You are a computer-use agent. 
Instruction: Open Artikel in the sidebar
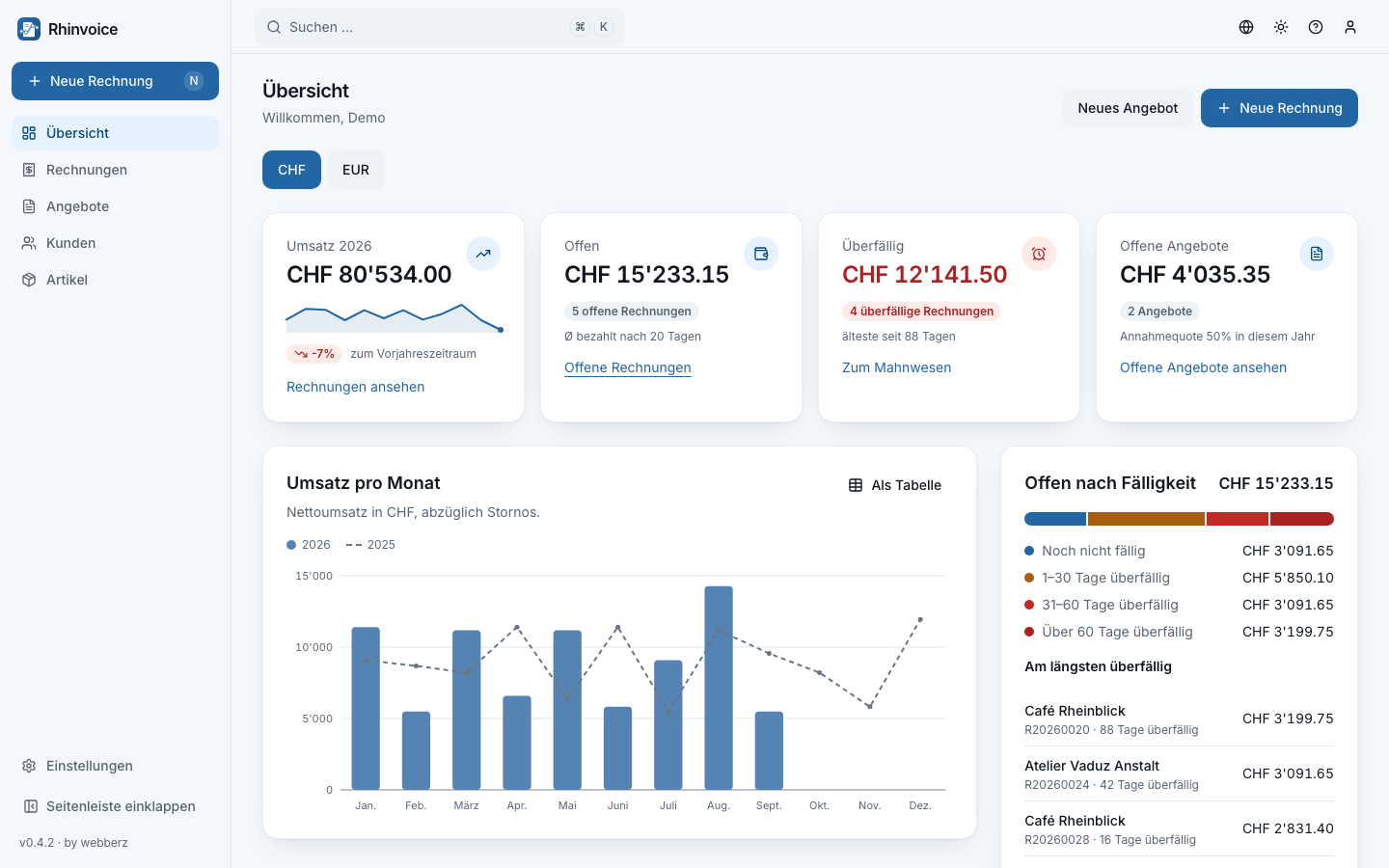[115, 280]
